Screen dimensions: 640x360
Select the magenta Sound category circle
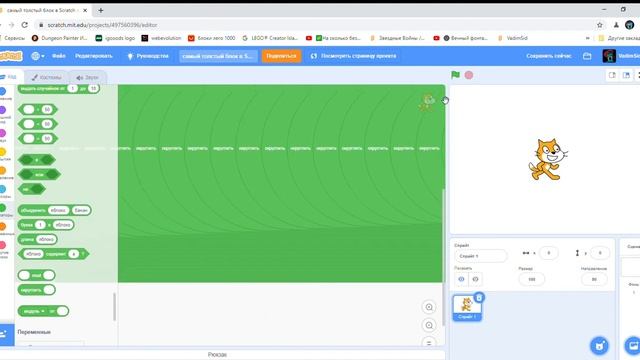pos(3,133)
